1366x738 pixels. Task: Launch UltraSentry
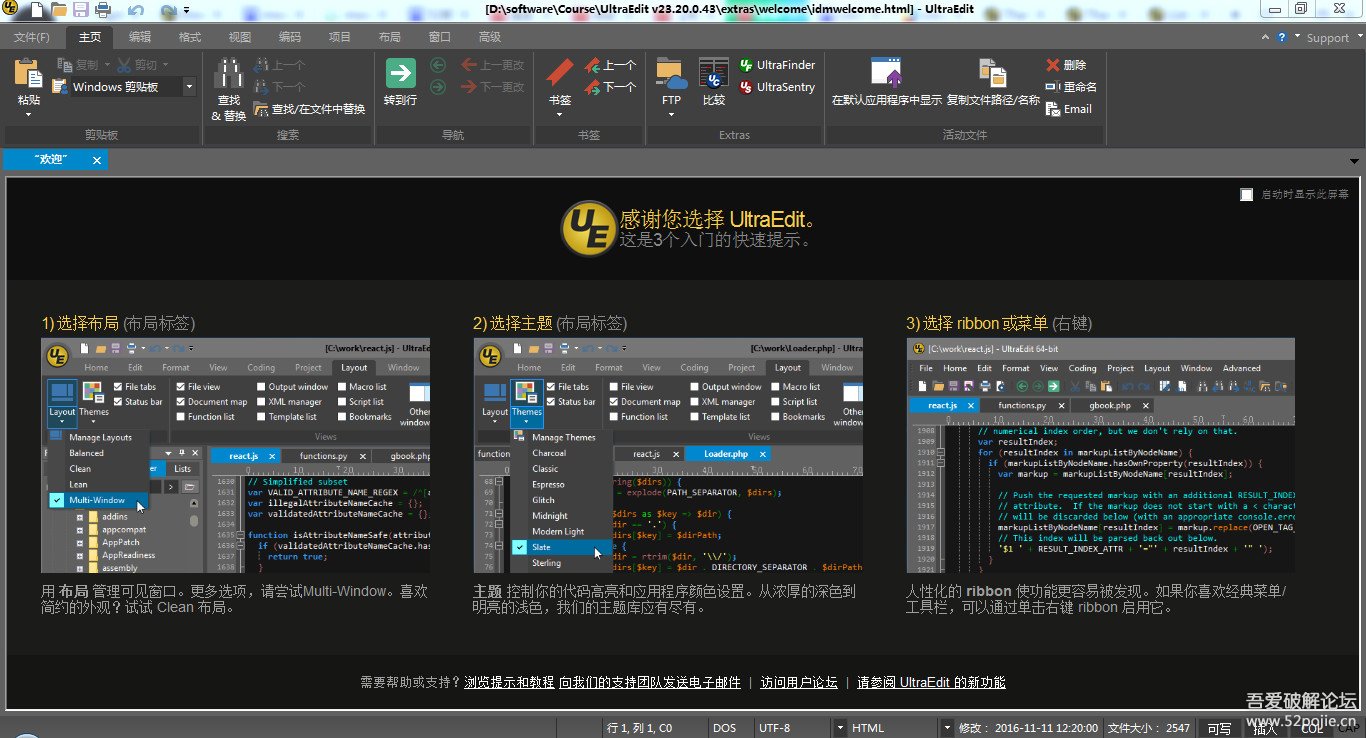778,87
